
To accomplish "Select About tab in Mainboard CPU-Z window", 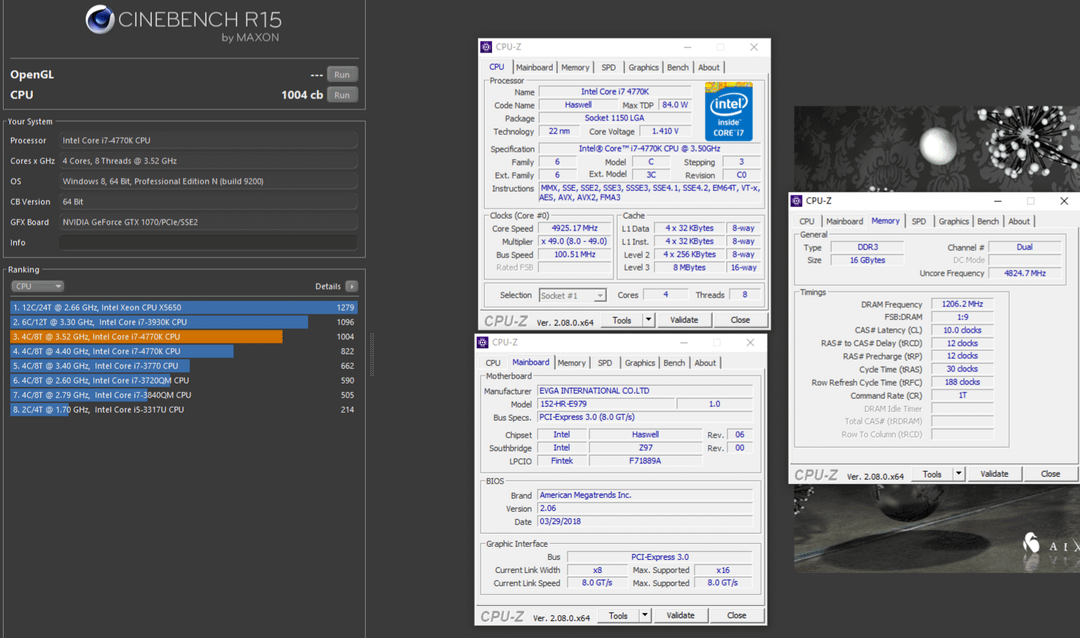I will pyautogui.click(x=705, y=363).
